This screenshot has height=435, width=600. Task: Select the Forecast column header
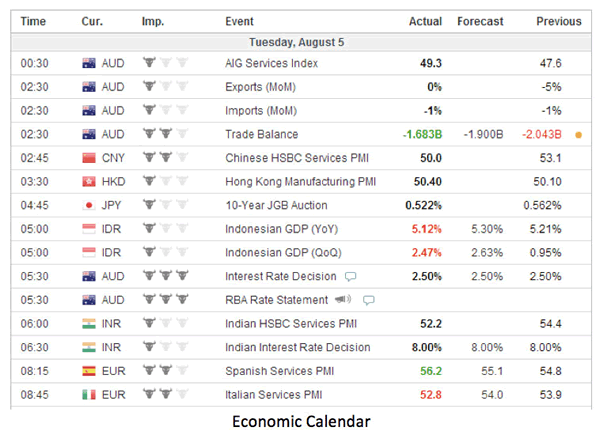[x=480, y=21]
